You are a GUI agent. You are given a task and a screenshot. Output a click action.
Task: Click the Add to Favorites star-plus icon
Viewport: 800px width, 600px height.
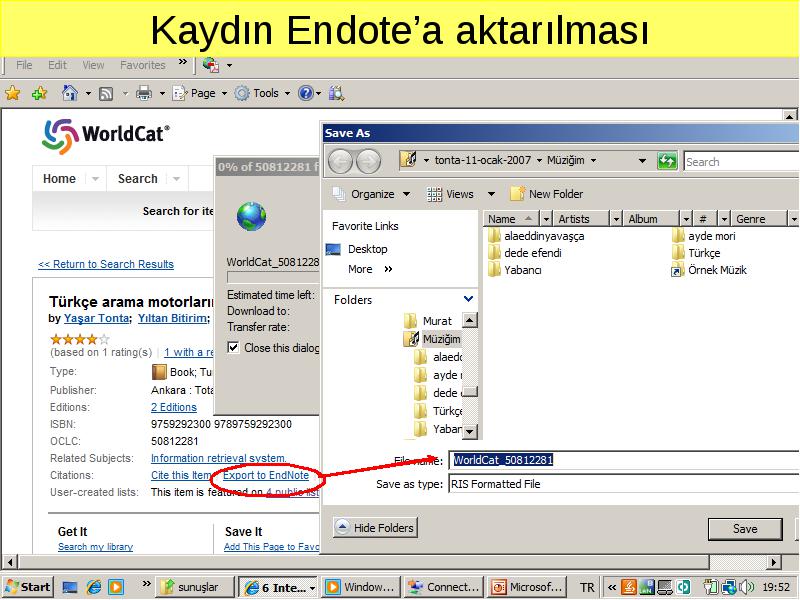coord(39,93)
